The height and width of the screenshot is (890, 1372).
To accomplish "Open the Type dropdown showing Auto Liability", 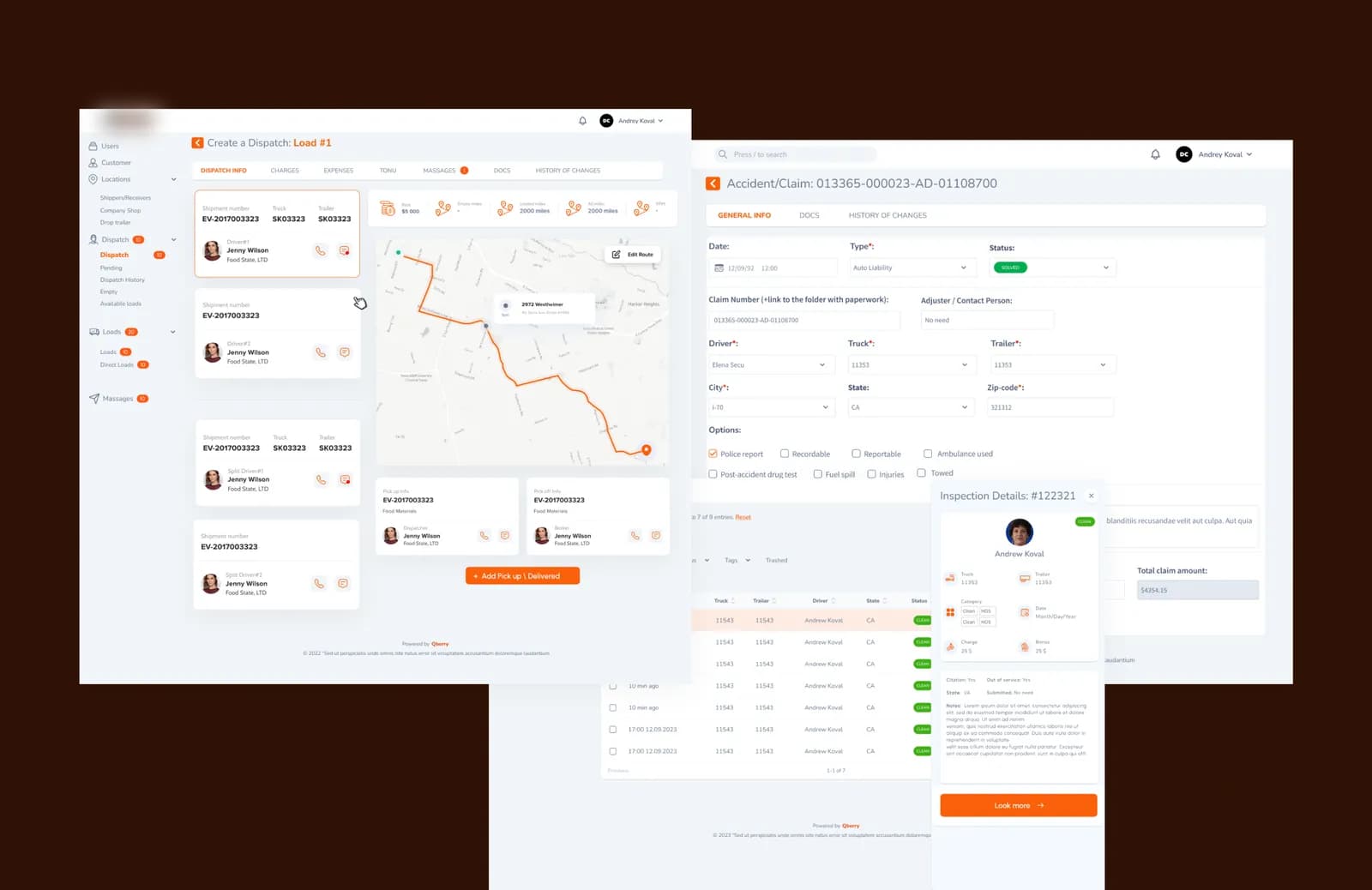I will point(911,268).
